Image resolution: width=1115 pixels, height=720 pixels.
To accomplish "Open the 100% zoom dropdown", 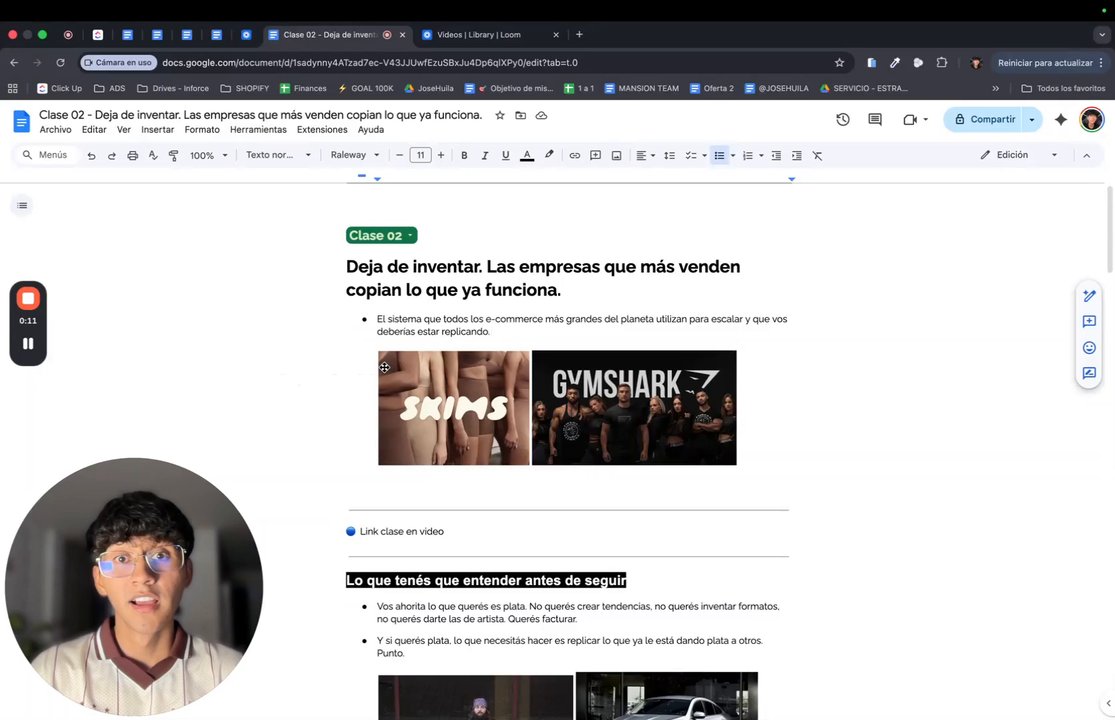I will pyautogui.click(x=208, y=156).
